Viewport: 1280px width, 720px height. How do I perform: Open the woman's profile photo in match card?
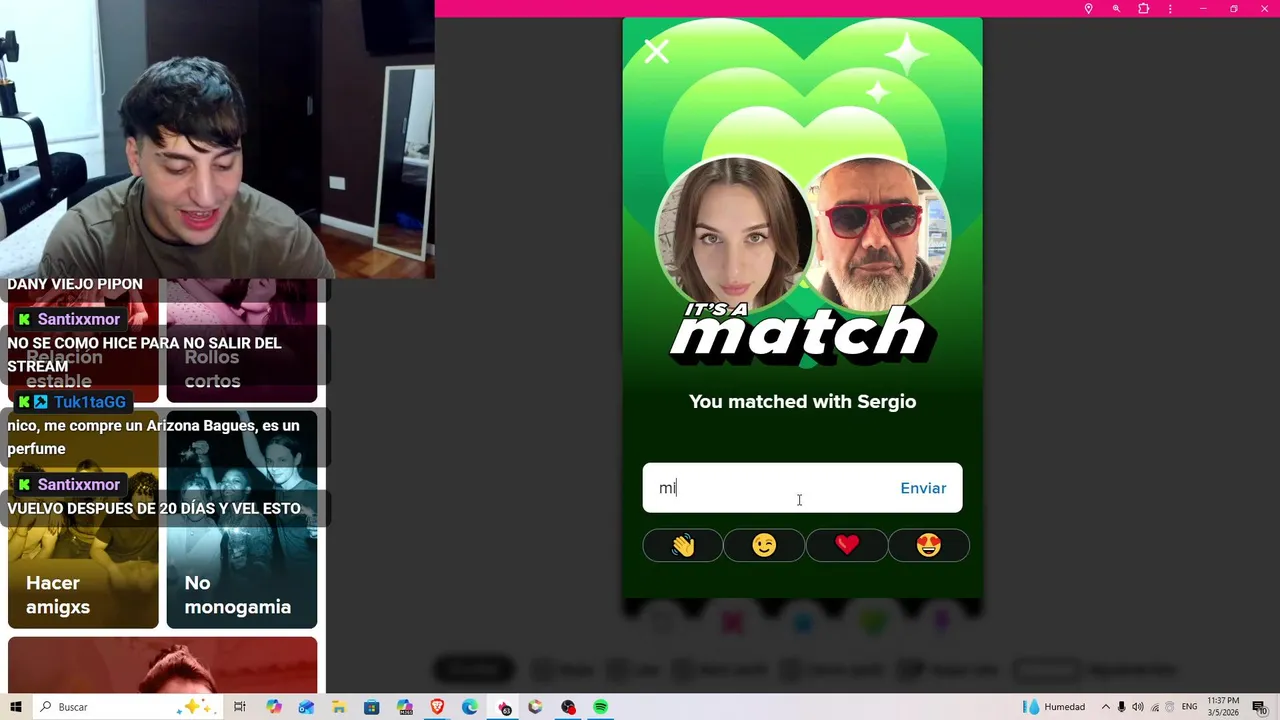(x=734, y=235)
